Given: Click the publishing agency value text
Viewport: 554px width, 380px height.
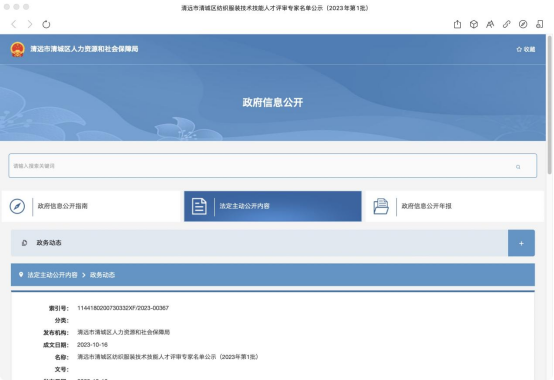Looking at the screenshot, I should pyautogui.click(x=124, y=332).
